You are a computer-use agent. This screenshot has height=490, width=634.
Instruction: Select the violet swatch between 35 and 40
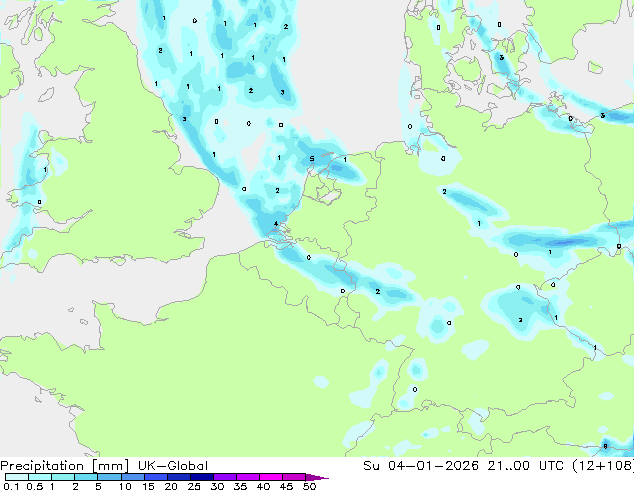248,477
